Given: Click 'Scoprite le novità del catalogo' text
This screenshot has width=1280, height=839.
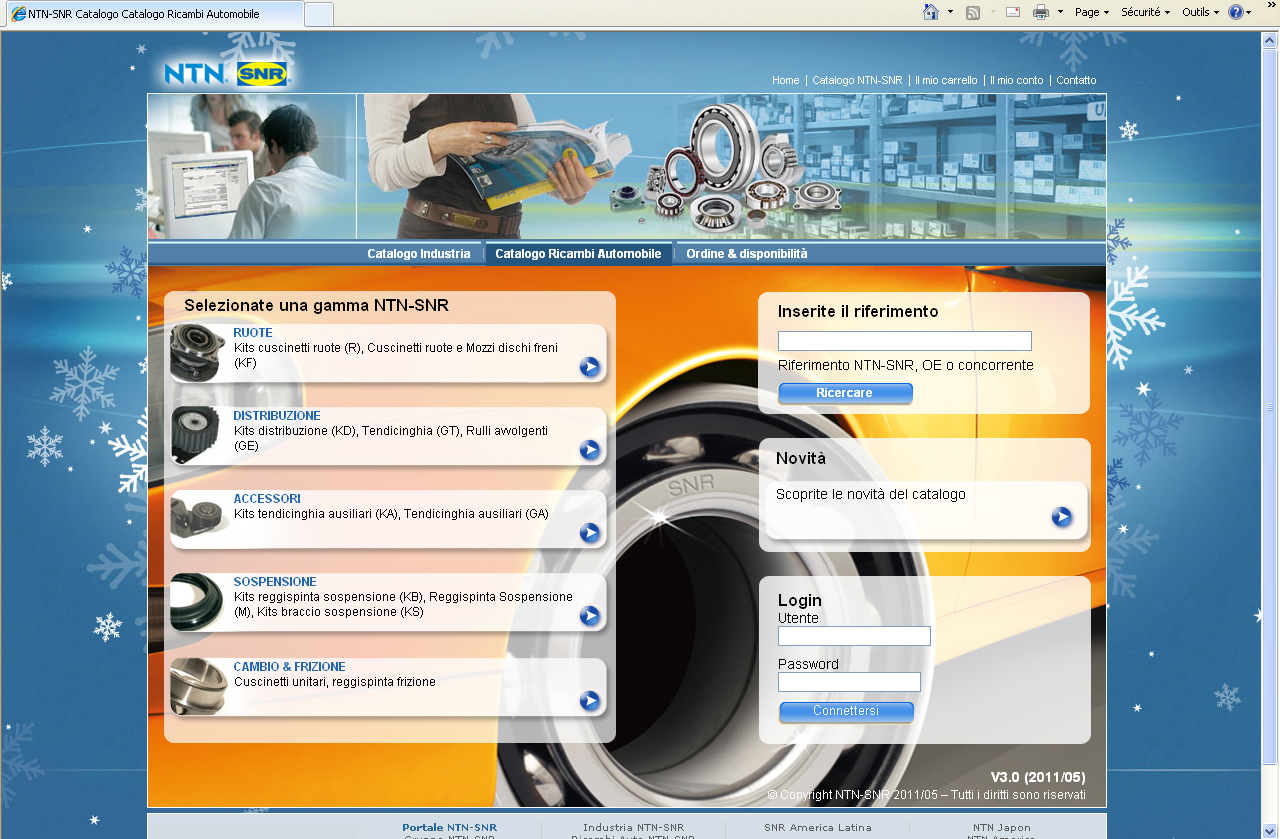Looking at the screenshot, I should coord(871,494).
